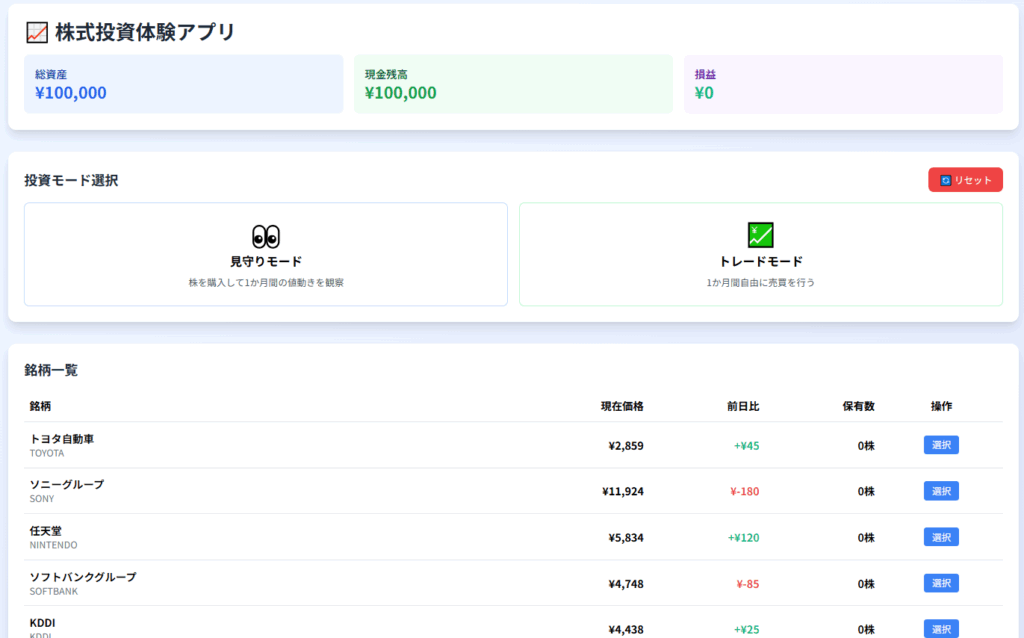Click the トヨタ自動車 price ¥2,859
Viewport: 1024px width, 638px height.
[626, 446]
